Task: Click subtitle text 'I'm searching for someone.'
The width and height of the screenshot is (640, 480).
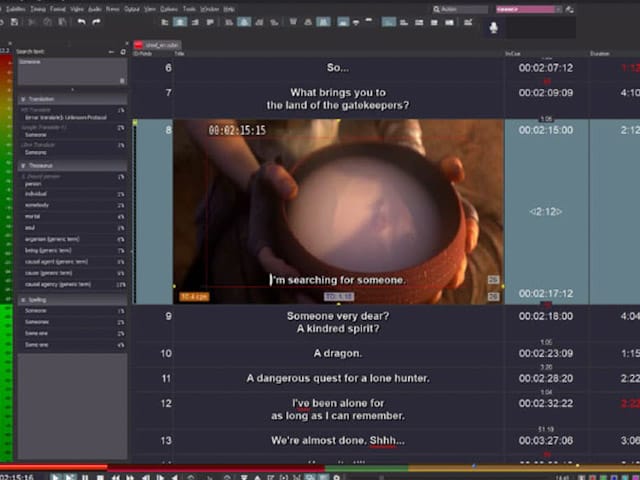Action: pos(338,280)
